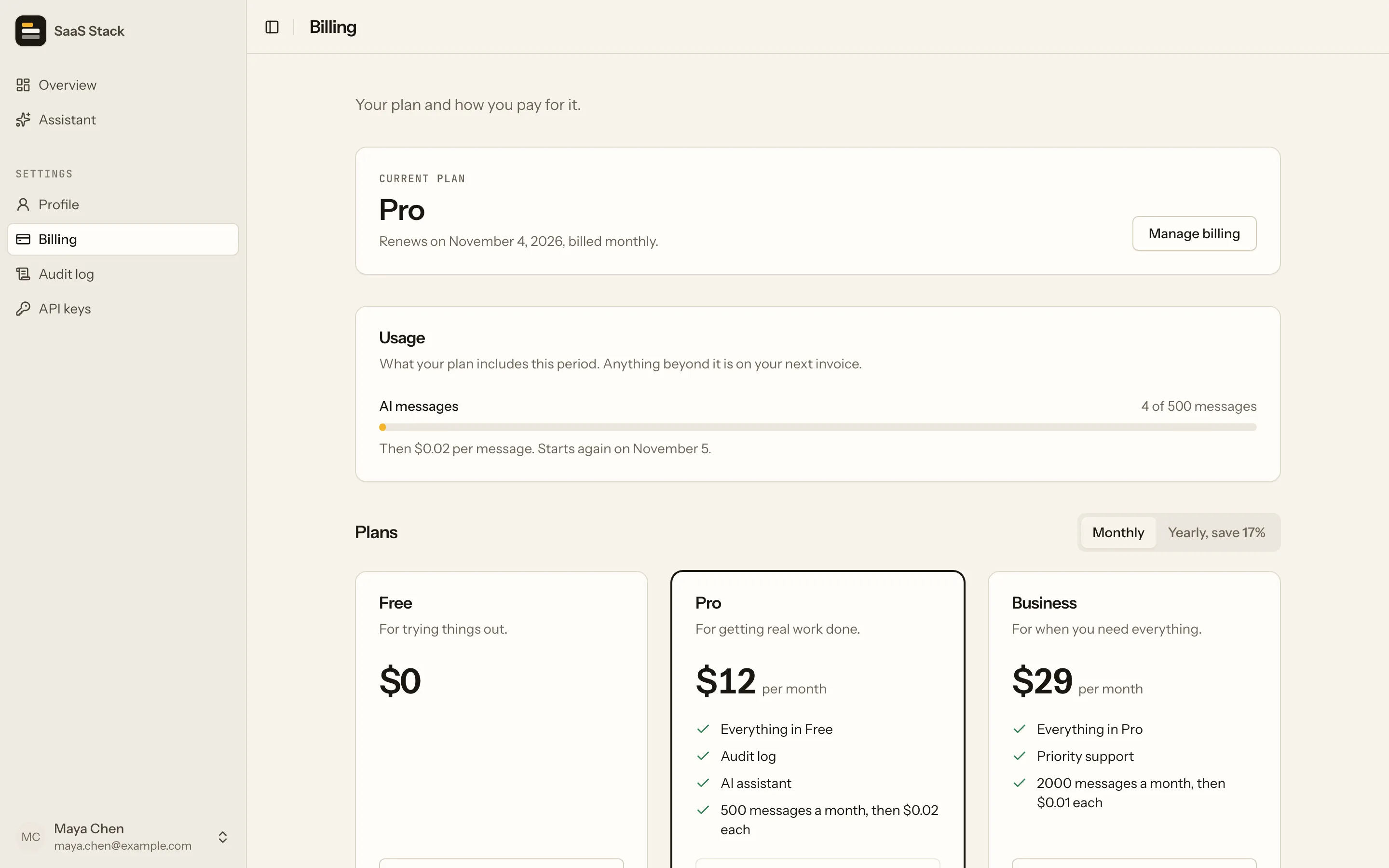1389x868 pixels.
Task: Click the Audit log scroll icon
Action: (23, 274)
